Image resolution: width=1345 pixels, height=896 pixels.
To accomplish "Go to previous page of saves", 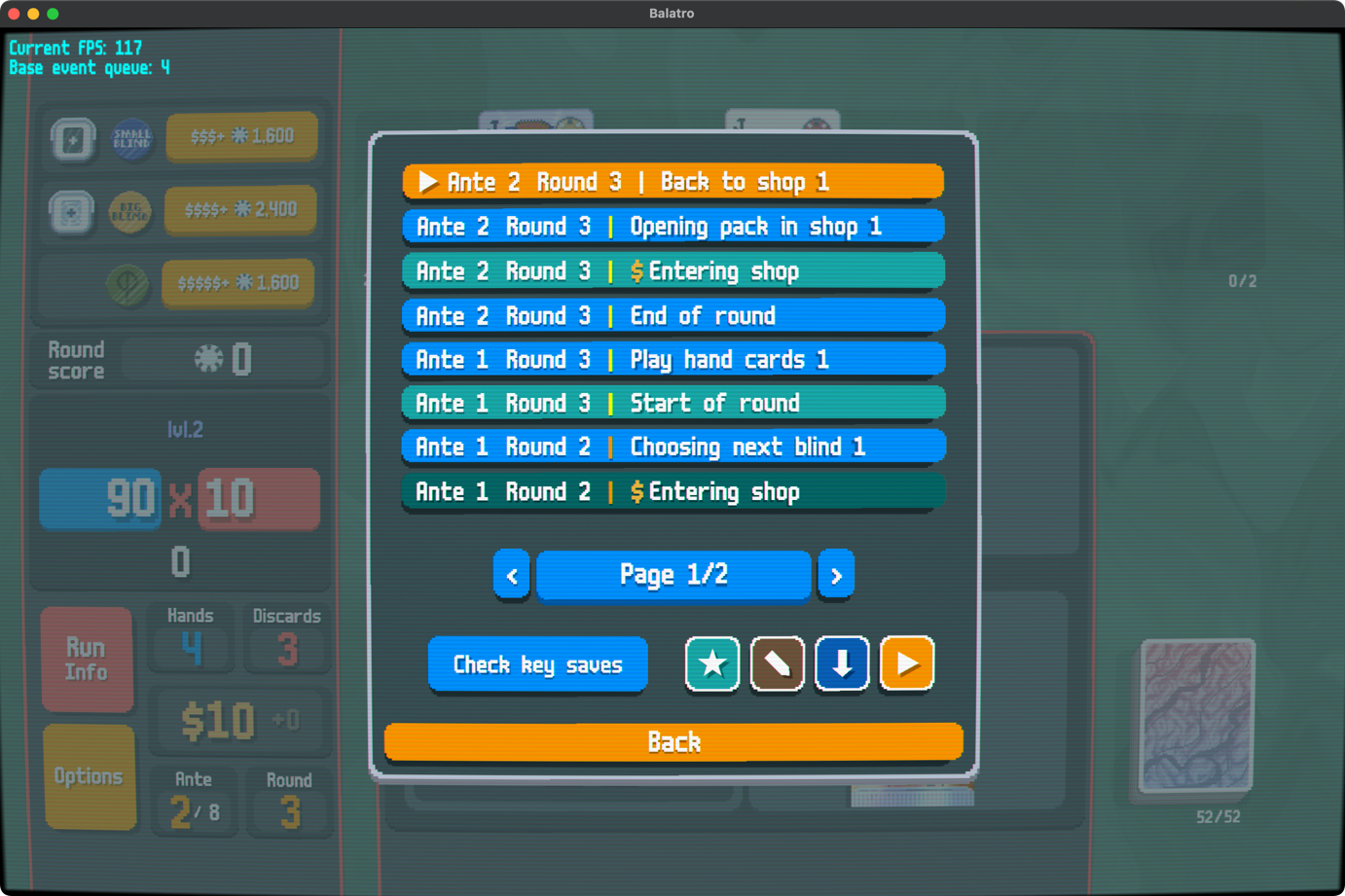I will (x=511, y=576).
